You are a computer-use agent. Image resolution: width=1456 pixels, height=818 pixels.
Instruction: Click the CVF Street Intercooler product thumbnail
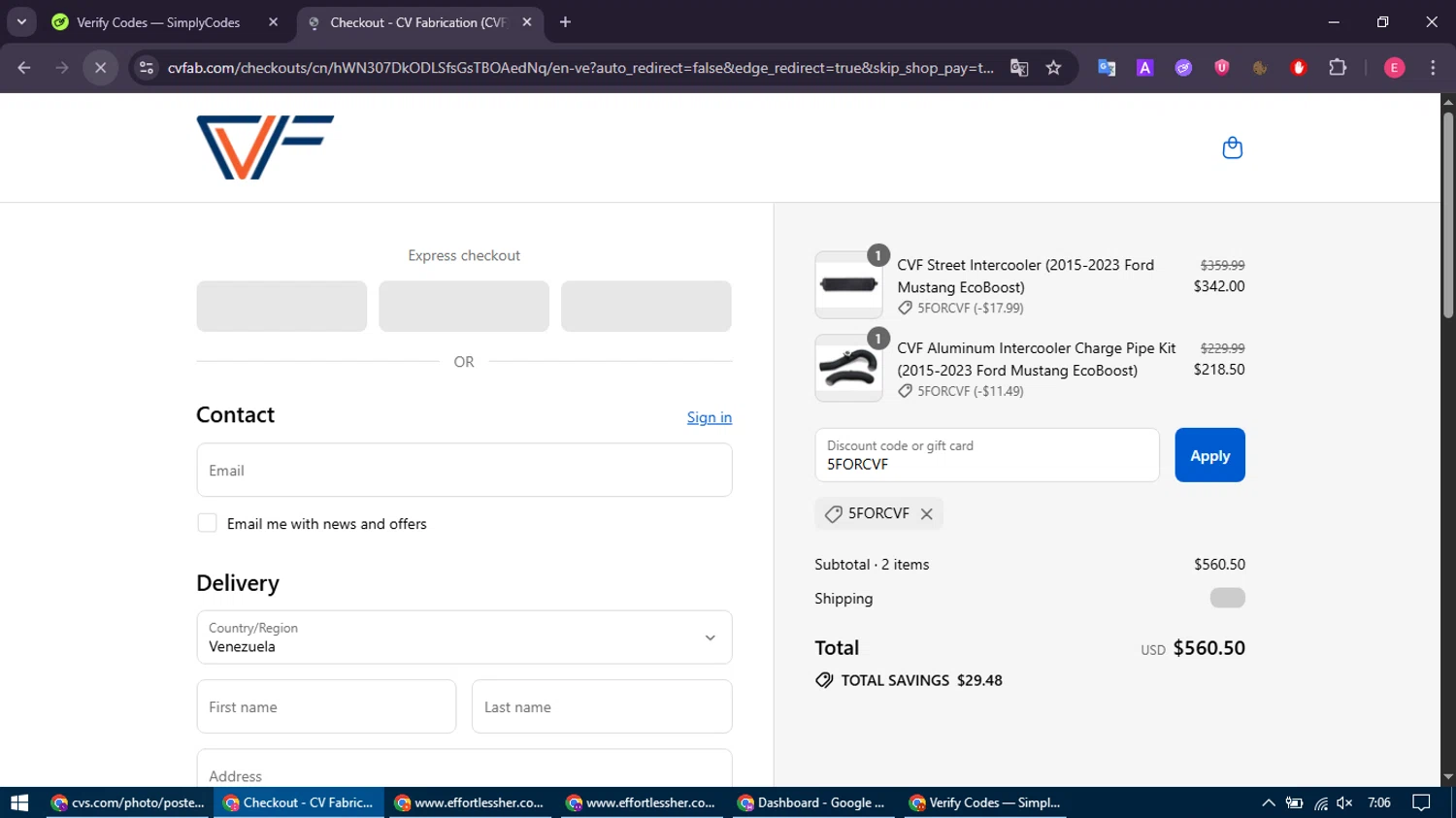coord(848,285)
